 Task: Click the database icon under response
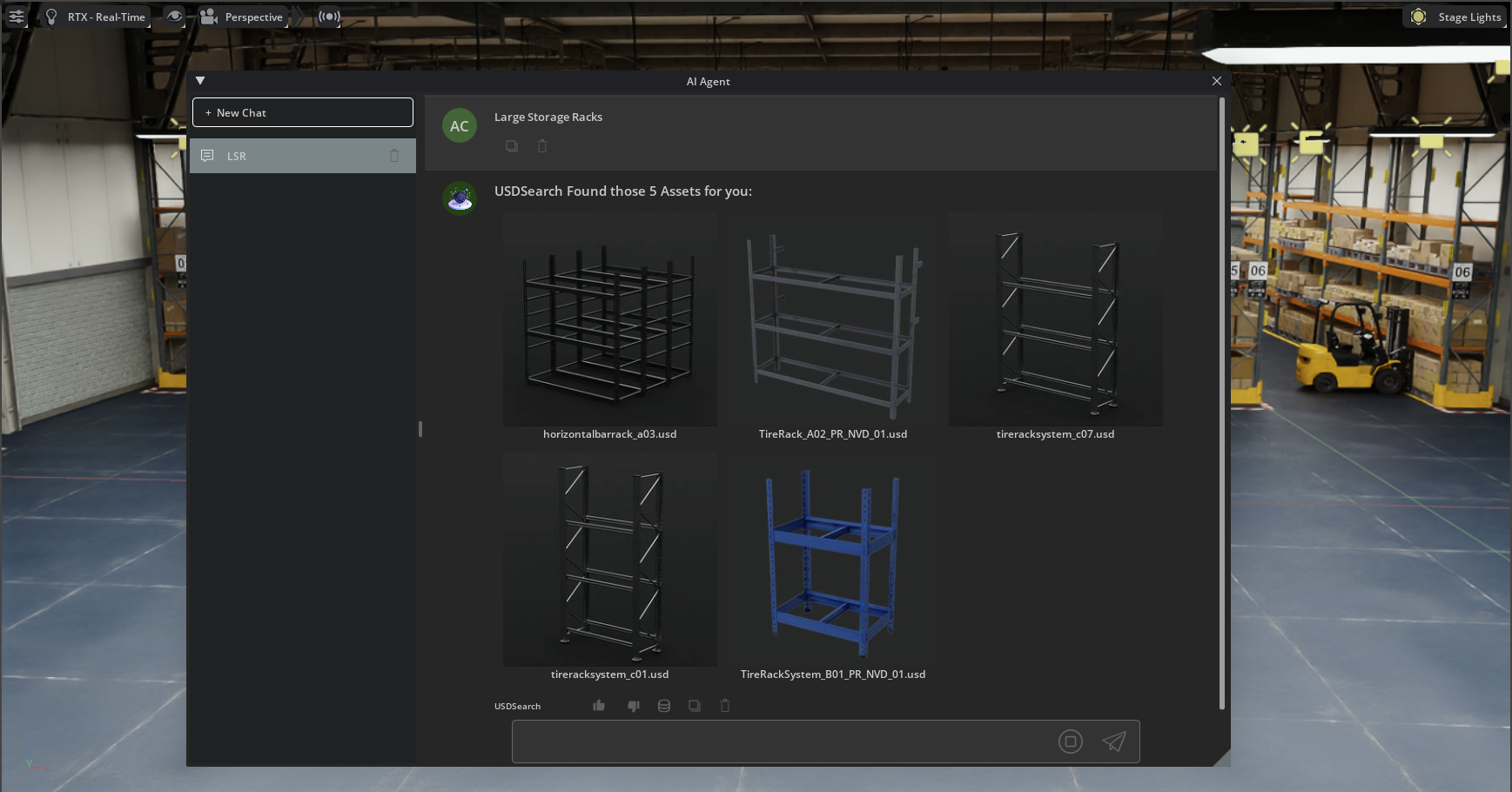tap(664, 706)
